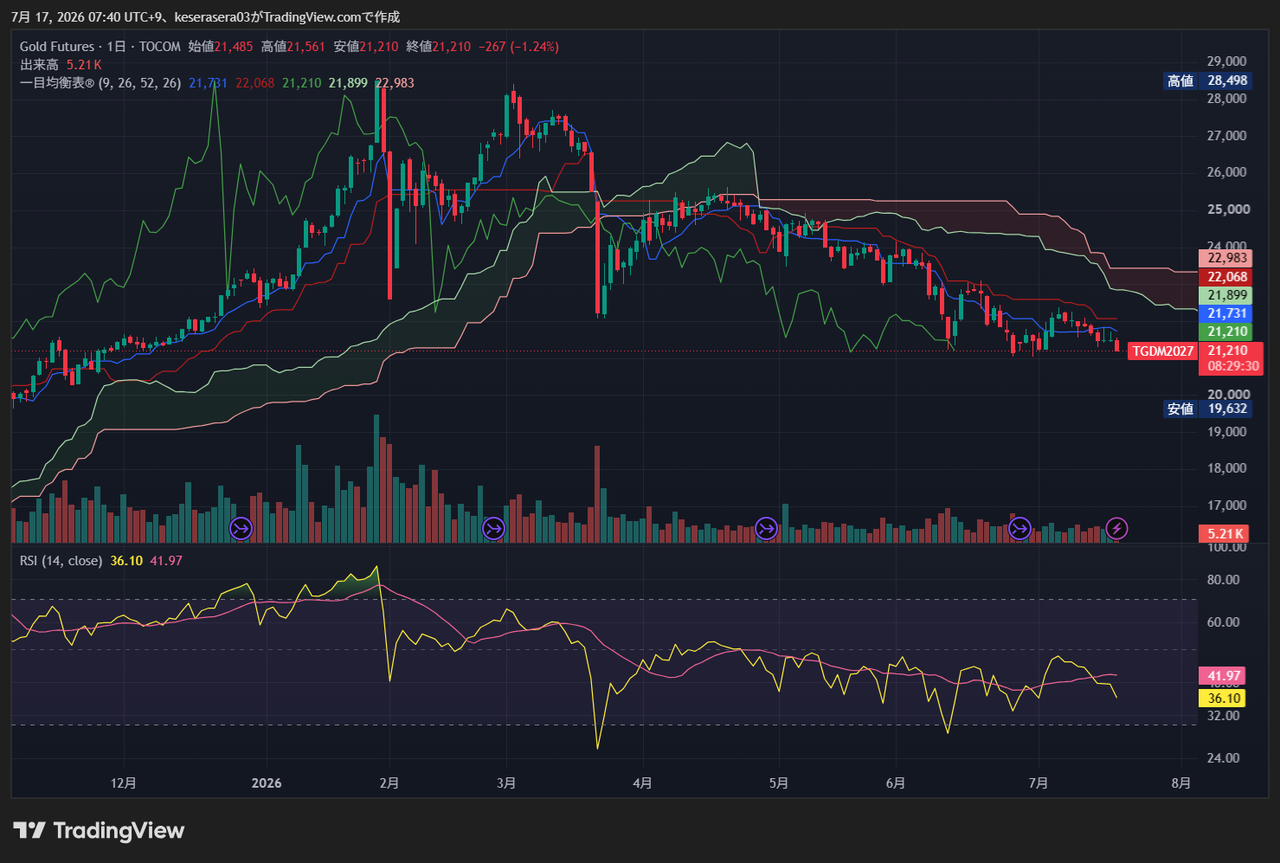The image size is (1280, 863).
Task: Click the TradingView logo
Action: [99, 830]
